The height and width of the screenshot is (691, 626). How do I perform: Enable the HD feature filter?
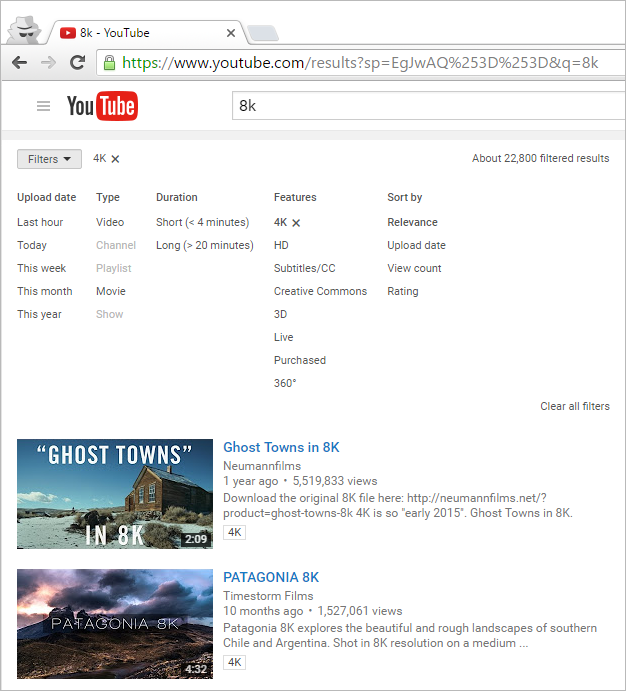pos(281,245)
